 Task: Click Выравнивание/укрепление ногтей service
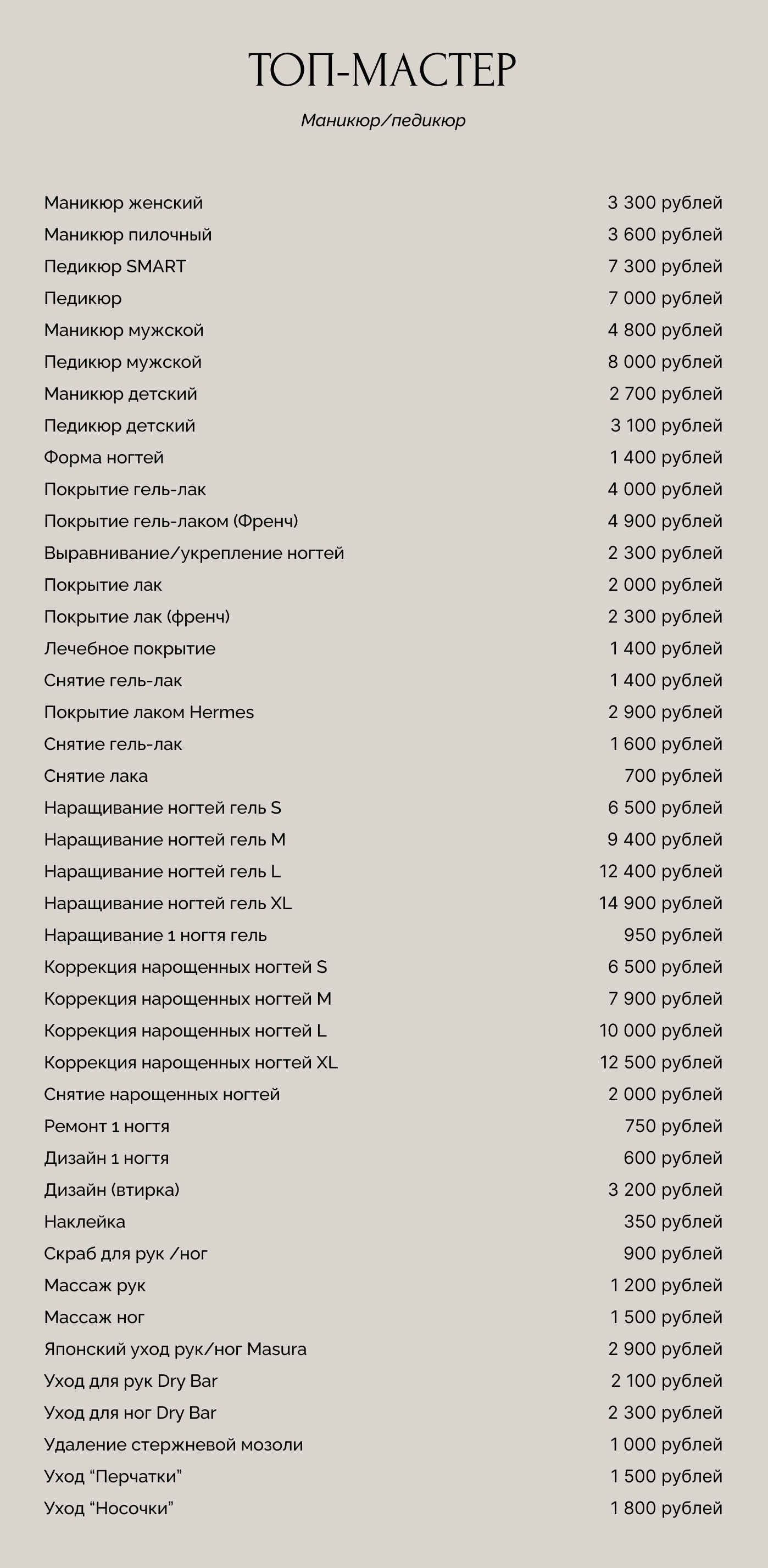(194, 553)
